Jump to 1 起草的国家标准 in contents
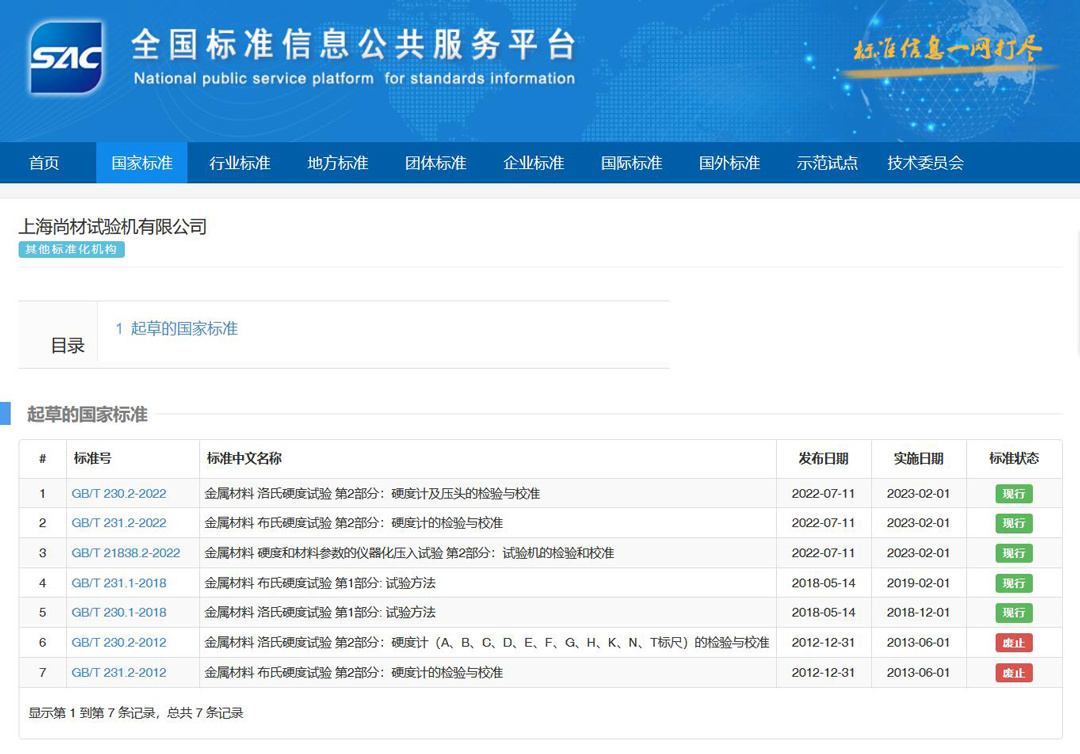This screenshot has width=1080, height=754. coord(176,328)
